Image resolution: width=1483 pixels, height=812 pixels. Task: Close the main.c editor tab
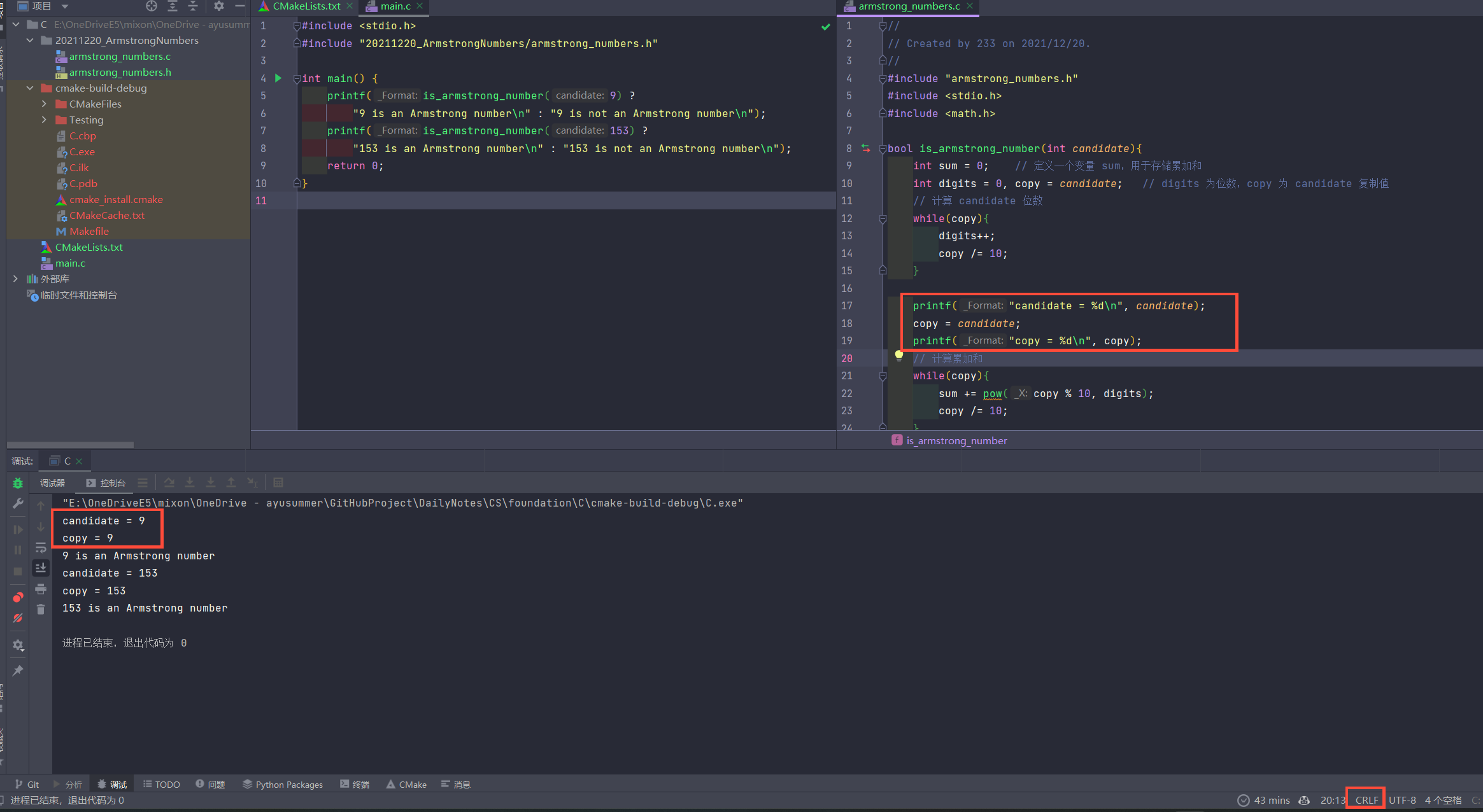point(420,6)
